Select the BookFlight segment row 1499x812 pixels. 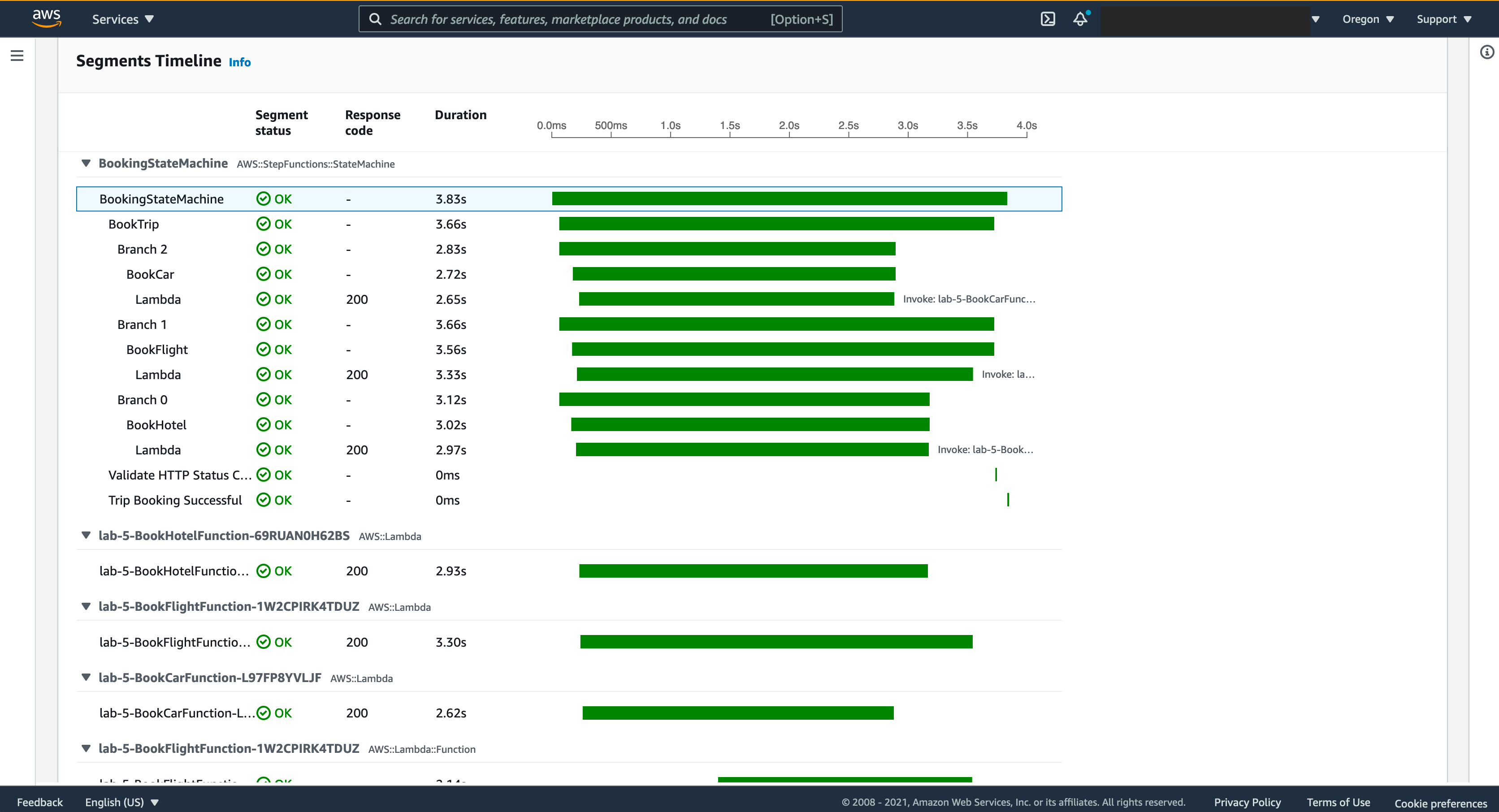pyautogui.click(x=569, y=350)
